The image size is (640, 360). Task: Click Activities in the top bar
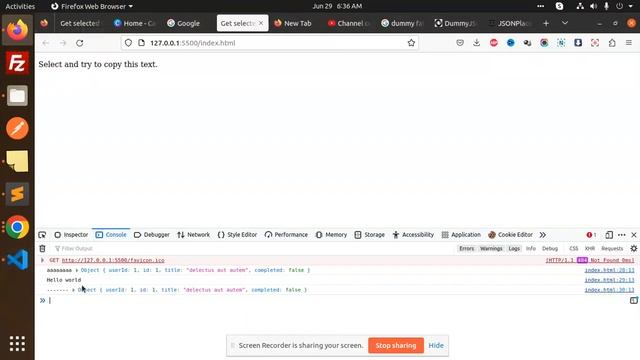(20, 6)
